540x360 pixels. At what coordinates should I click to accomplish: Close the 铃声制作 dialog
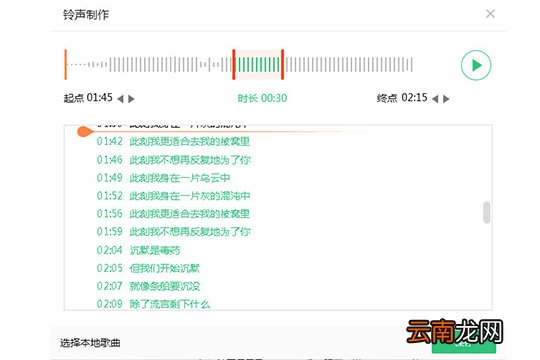click(x=490, y=14)
